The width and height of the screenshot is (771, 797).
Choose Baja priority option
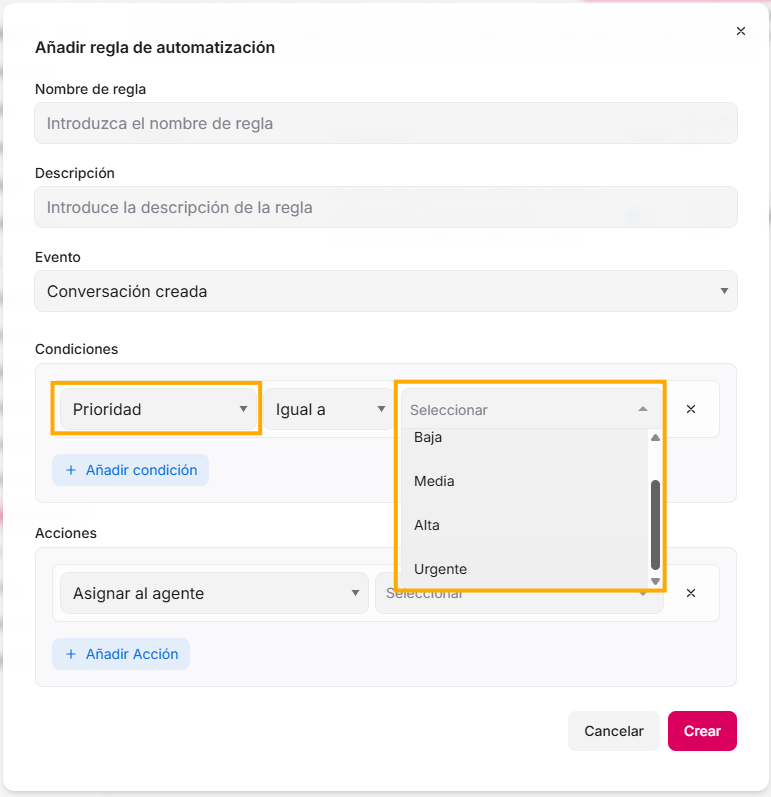click(x=428, y=438)
